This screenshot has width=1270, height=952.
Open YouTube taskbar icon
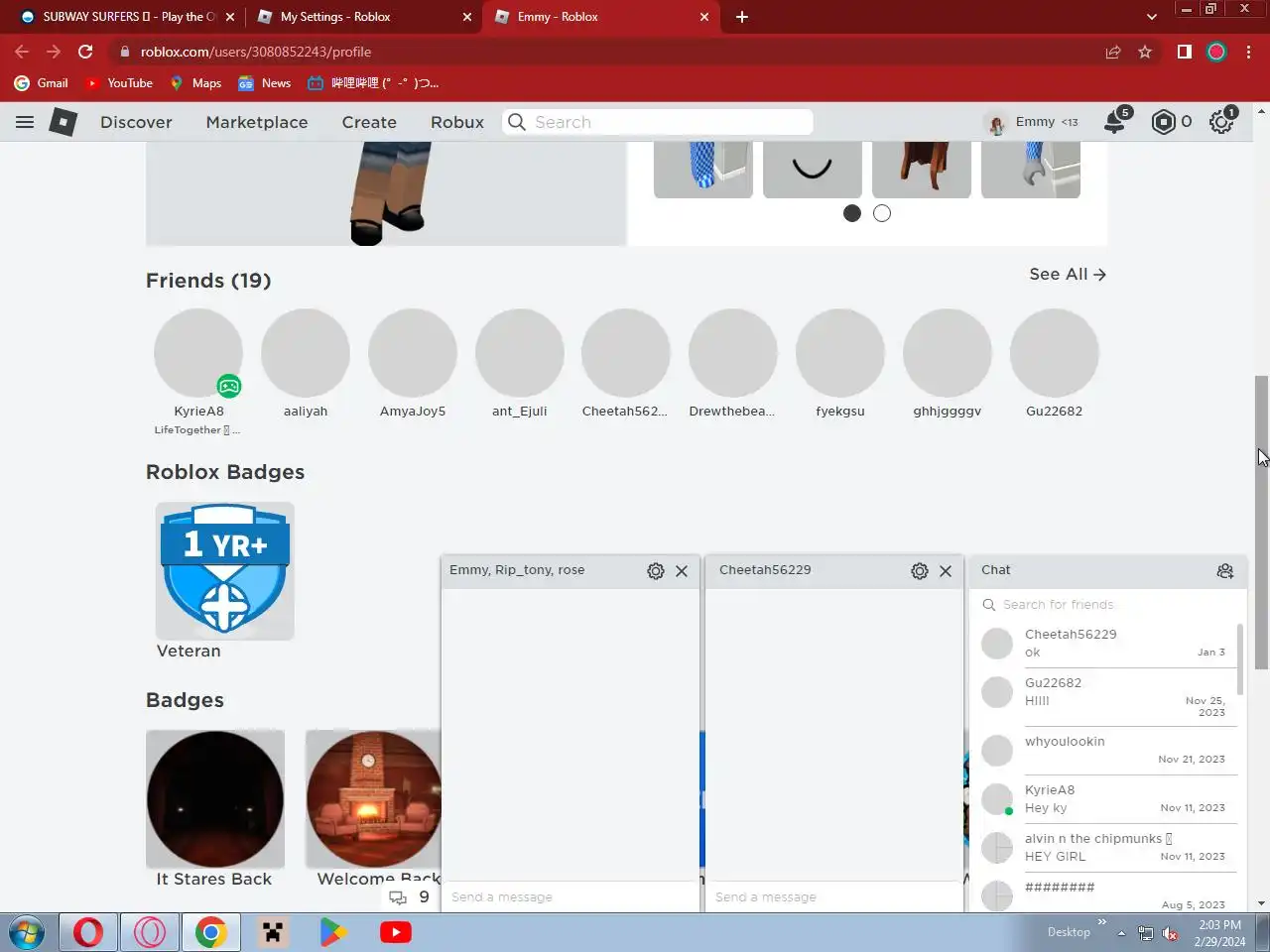click(396, 933)
